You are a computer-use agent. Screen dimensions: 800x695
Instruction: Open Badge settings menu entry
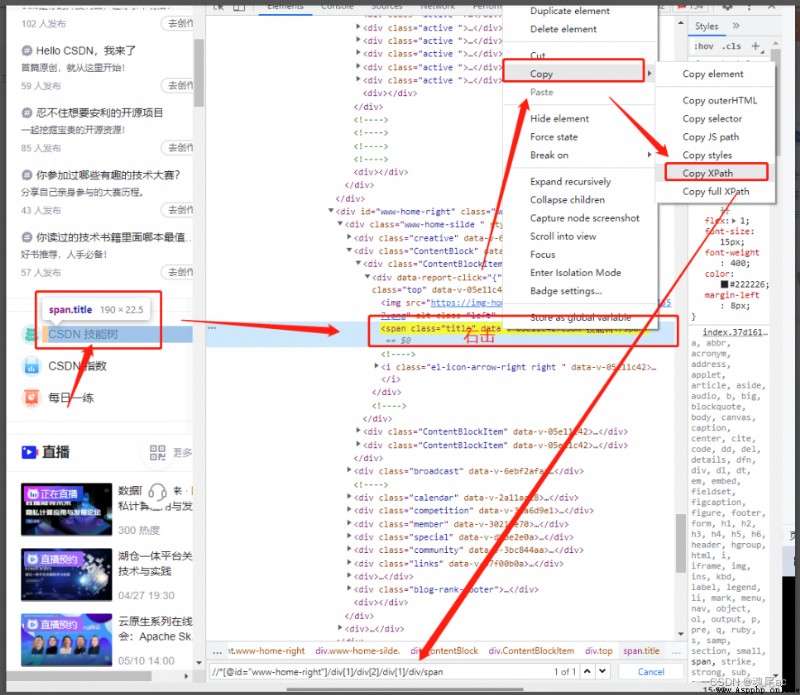point(580,291)
